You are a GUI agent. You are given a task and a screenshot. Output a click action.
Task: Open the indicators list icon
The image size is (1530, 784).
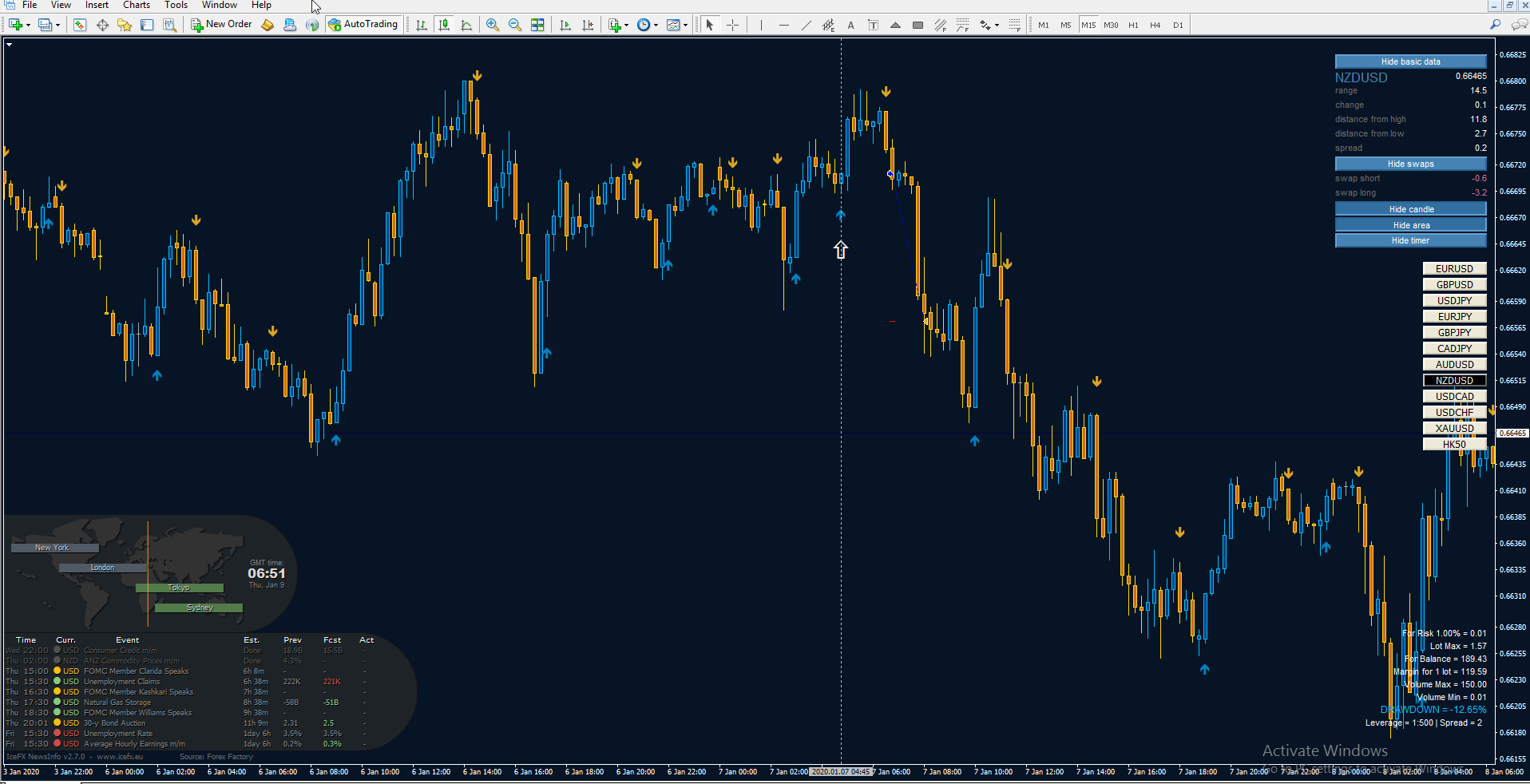coord(614,25)
